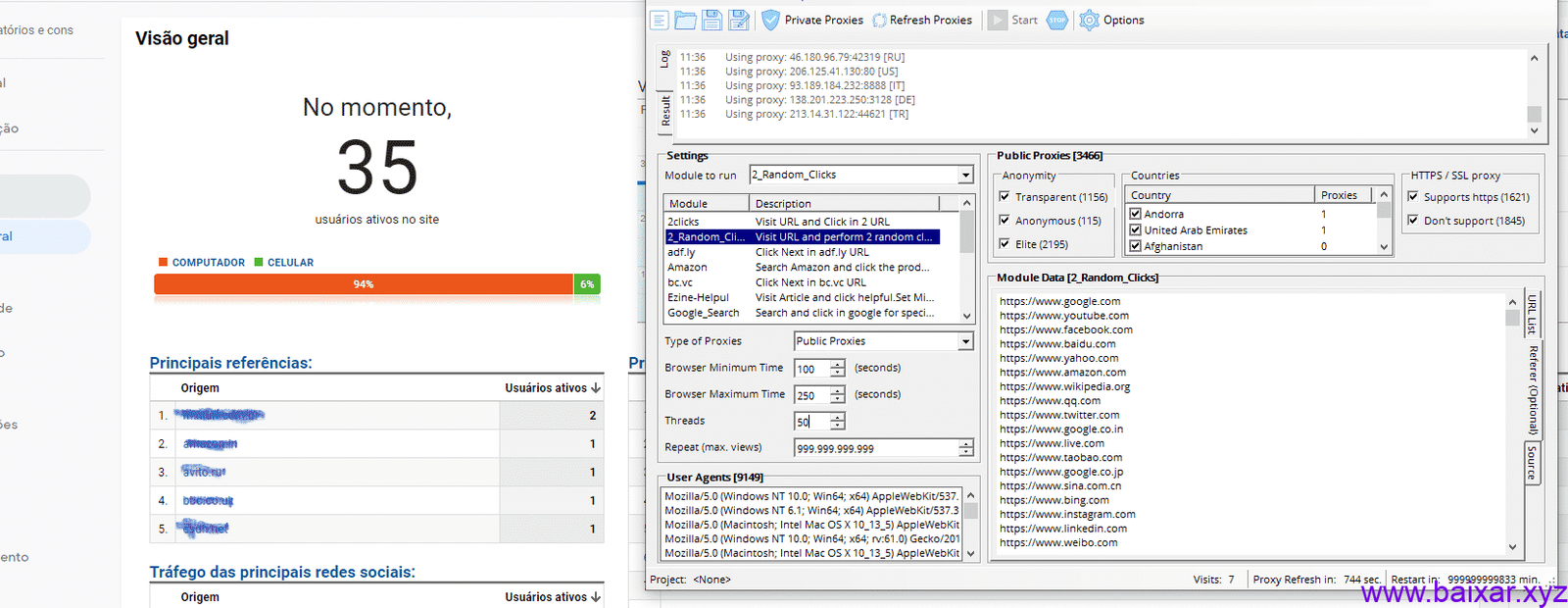Open the Referer (Optional) side tab

[1533, 390]
